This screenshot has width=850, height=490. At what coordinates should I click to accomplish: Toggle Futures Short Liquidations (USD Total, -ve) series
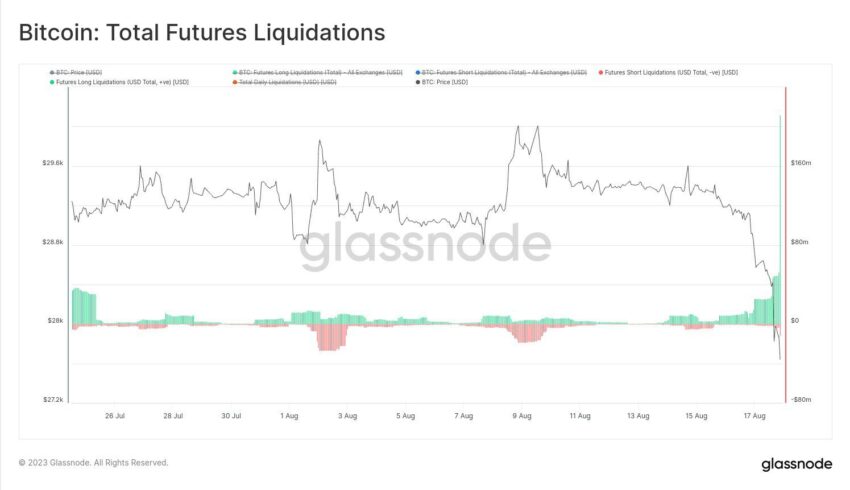(668, 72)
